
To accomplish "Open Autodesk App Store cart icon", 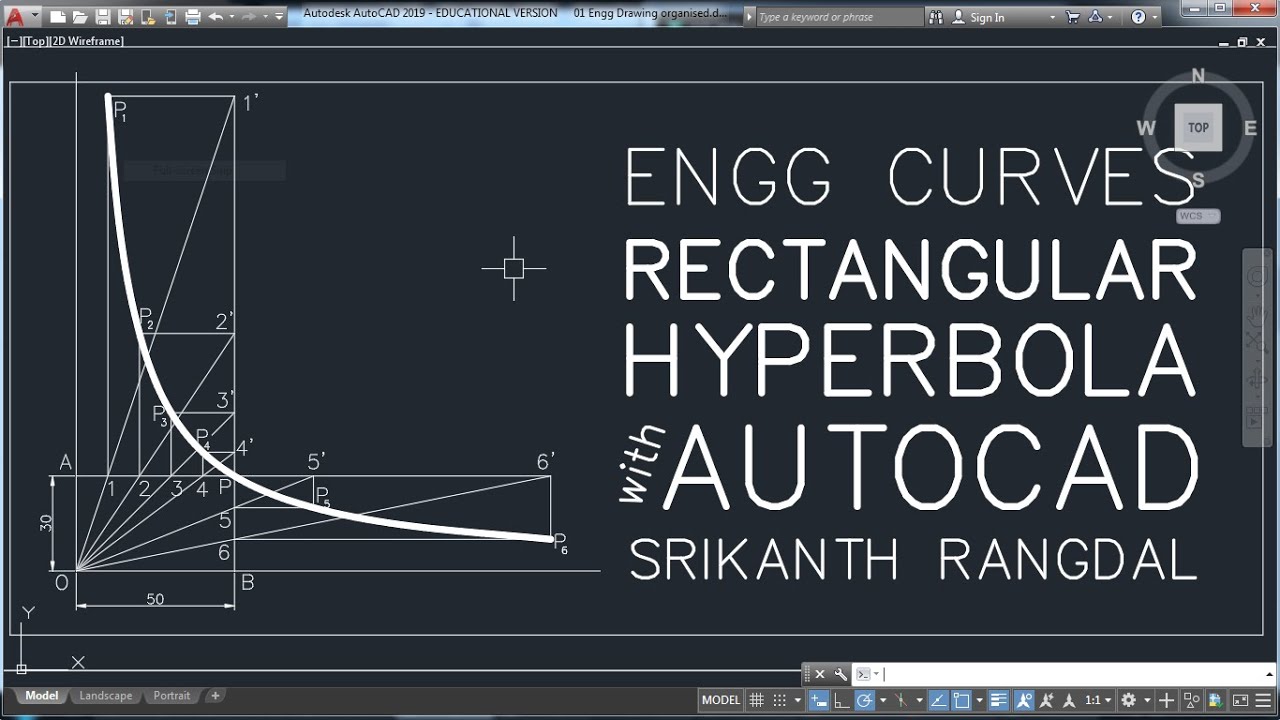I will [1073, 17].
